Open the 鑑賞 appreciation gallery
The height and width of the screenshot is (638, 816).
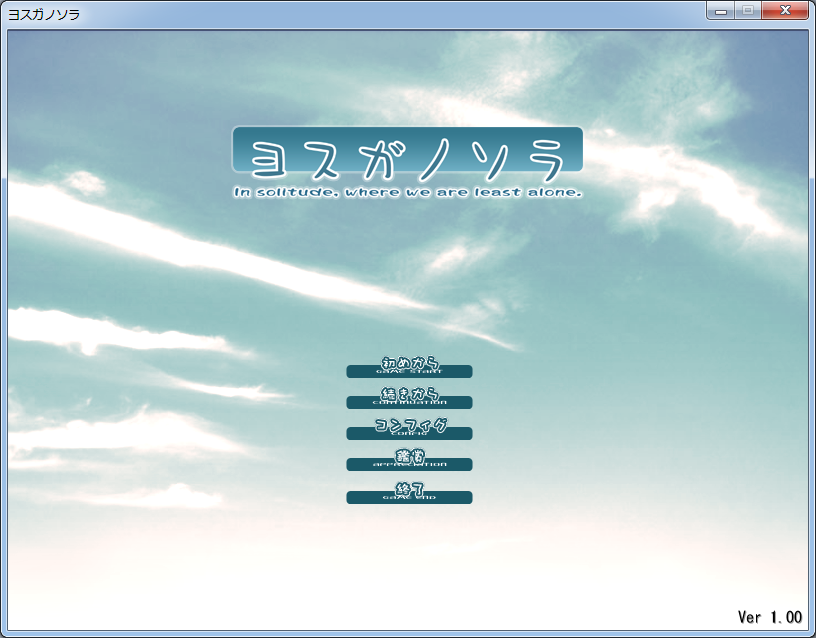[409, 460]
